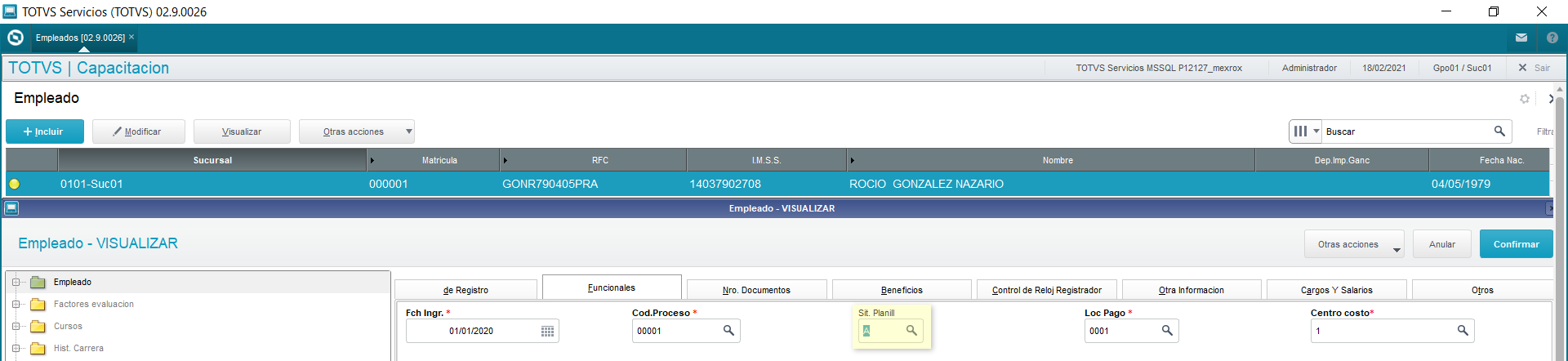
Task: Click the sort arrow next to Matricula
Action: (372, 160)
